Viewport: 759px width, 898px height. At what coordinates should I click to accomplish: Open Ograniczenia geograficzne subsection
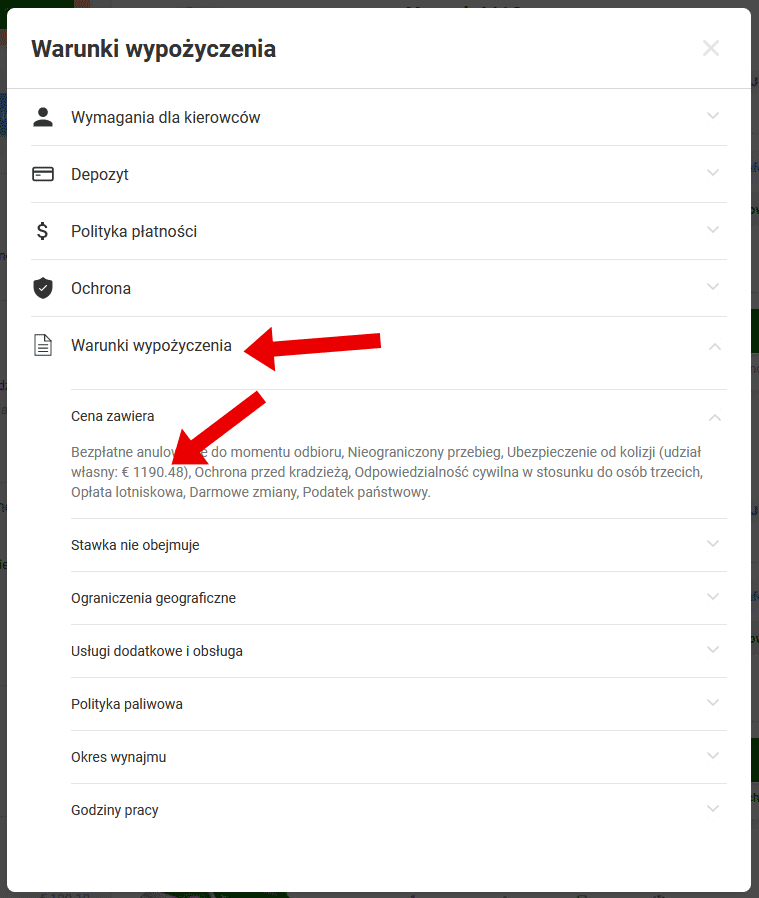(x=399, y=598)
